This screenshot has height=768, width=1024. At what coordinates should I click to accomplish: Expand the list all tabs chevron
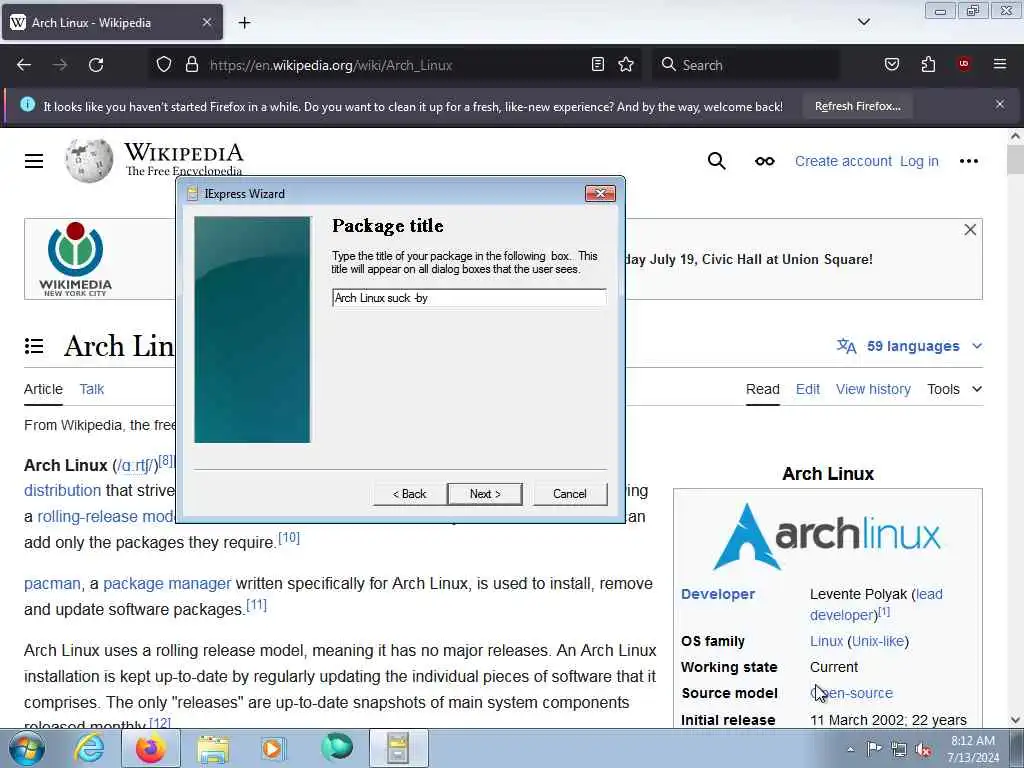pos(864,22)
